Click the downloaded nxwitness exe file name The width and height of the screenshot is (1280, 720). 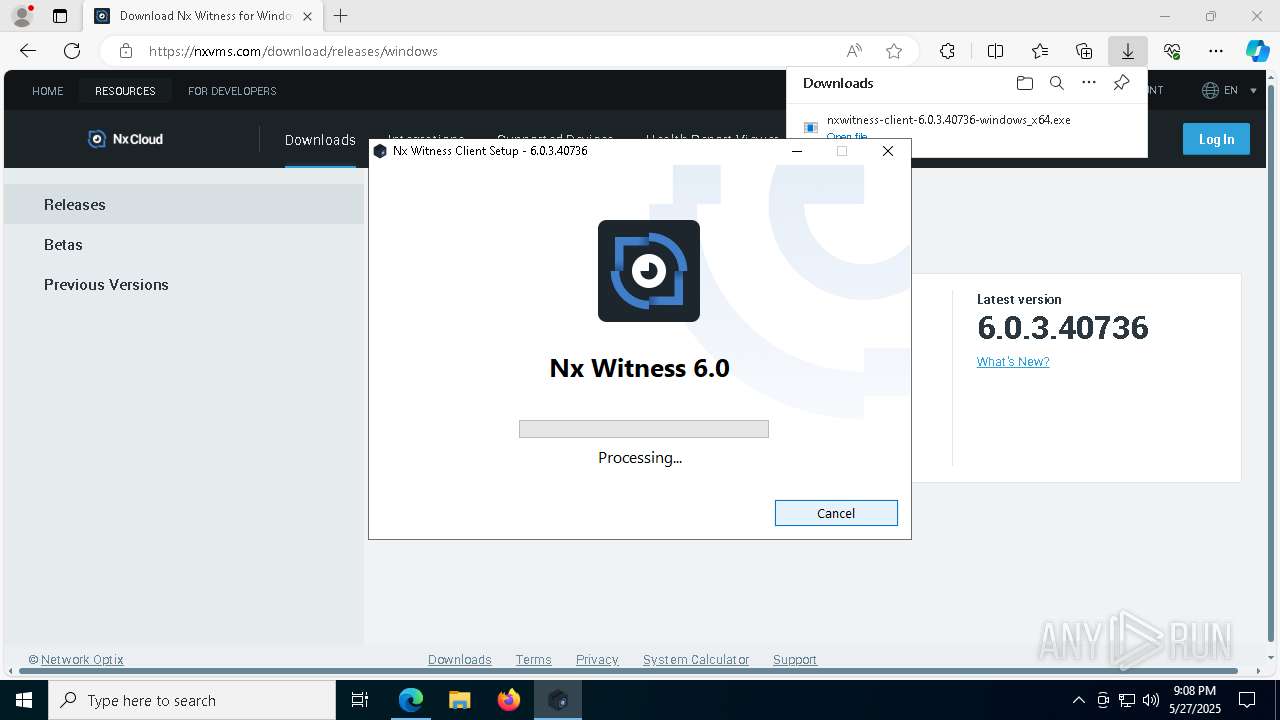pyautogui.click(x=949, y=120)
